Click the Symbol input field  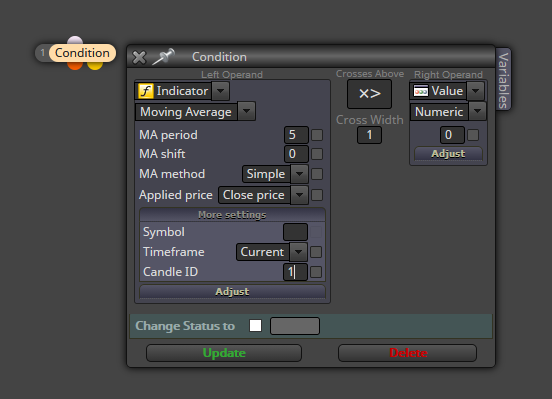295,232
